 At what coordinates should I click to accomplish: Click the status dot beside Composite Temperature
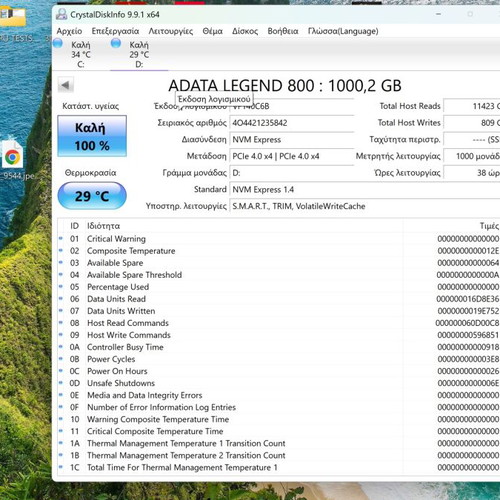(x=61, y=250)
